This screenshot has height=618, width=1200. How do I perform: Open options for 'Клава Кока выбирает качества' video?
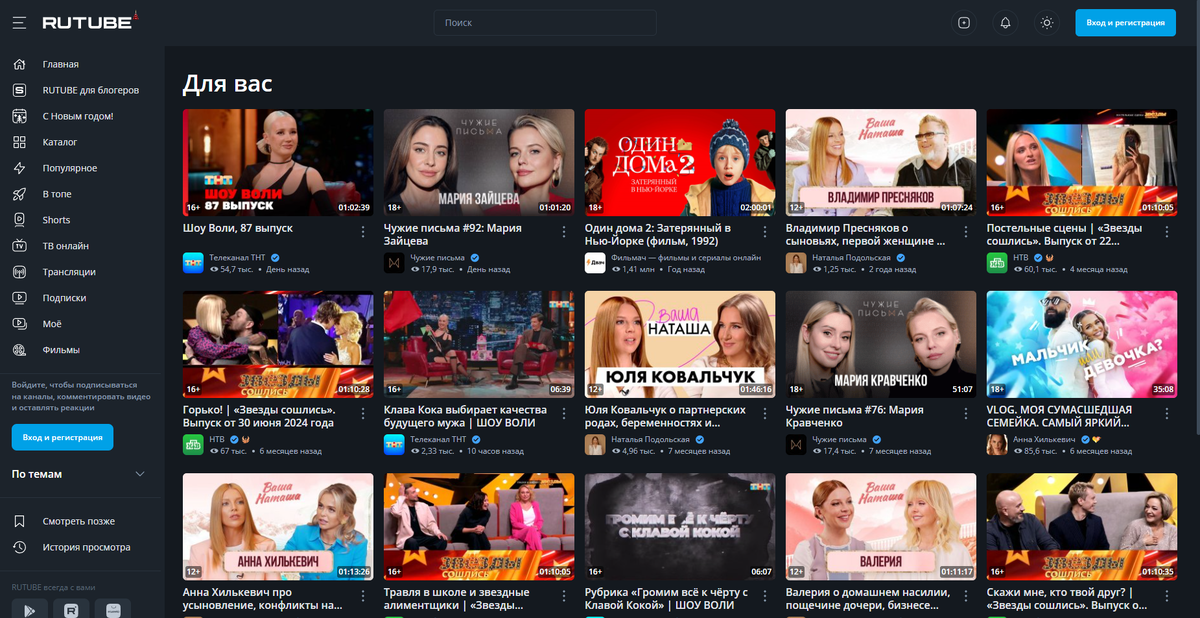(564, 413)
